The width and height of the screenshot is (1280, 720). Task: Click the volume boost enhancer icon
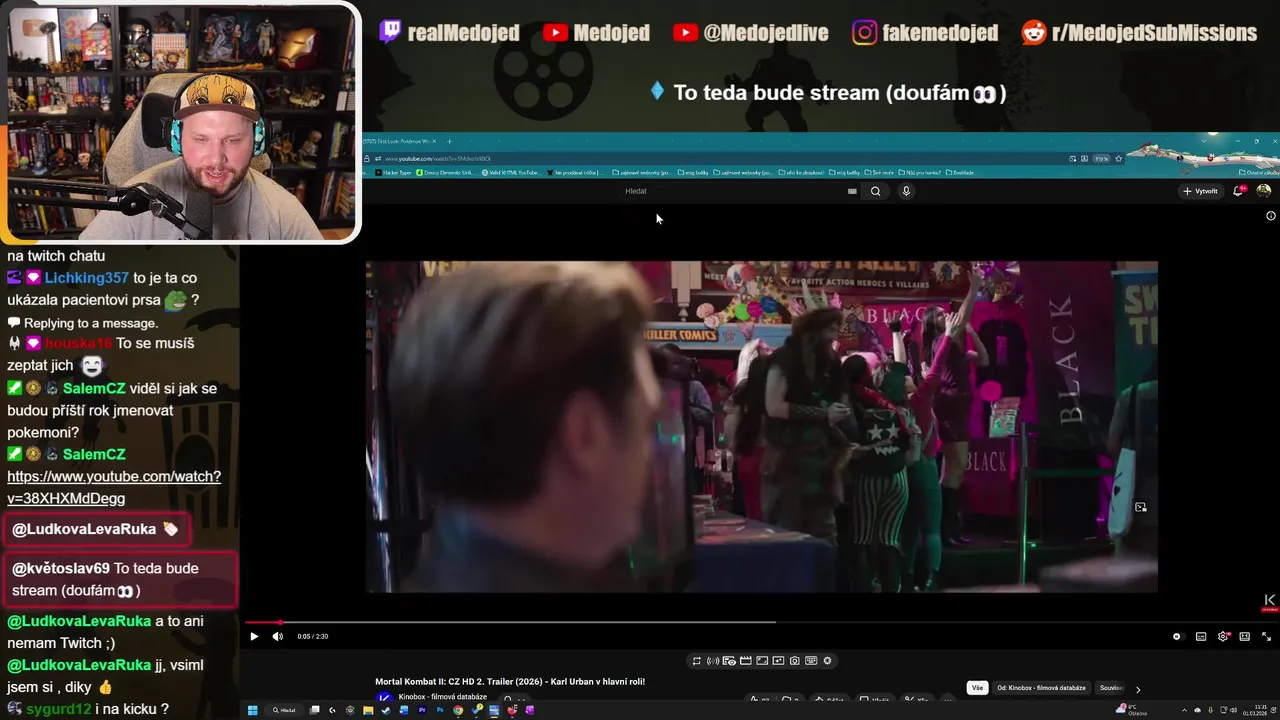(713, 661)
